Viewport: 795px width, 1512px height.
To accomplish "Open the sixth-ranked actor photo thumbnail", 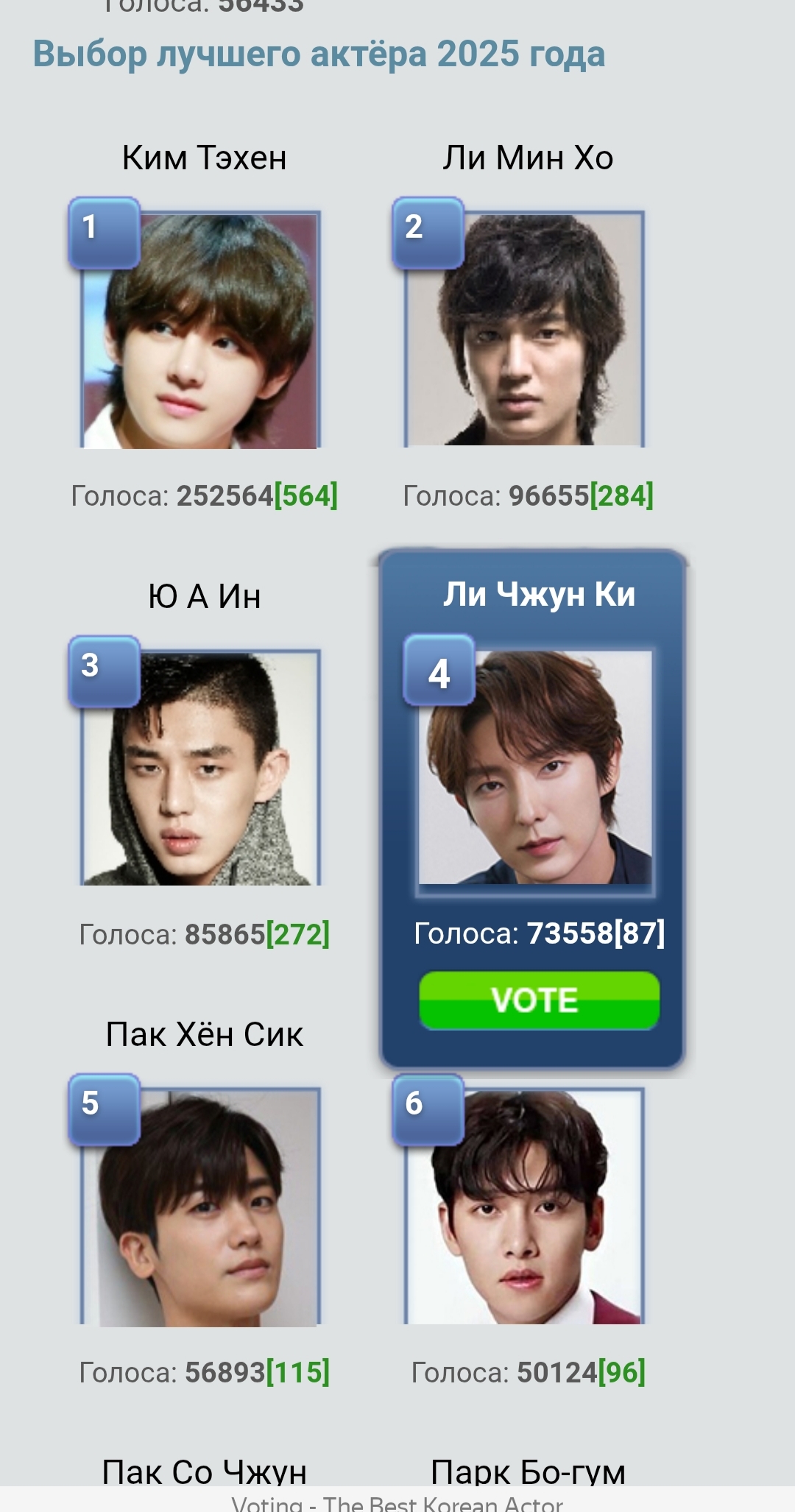I will [x=524, y=1206].
